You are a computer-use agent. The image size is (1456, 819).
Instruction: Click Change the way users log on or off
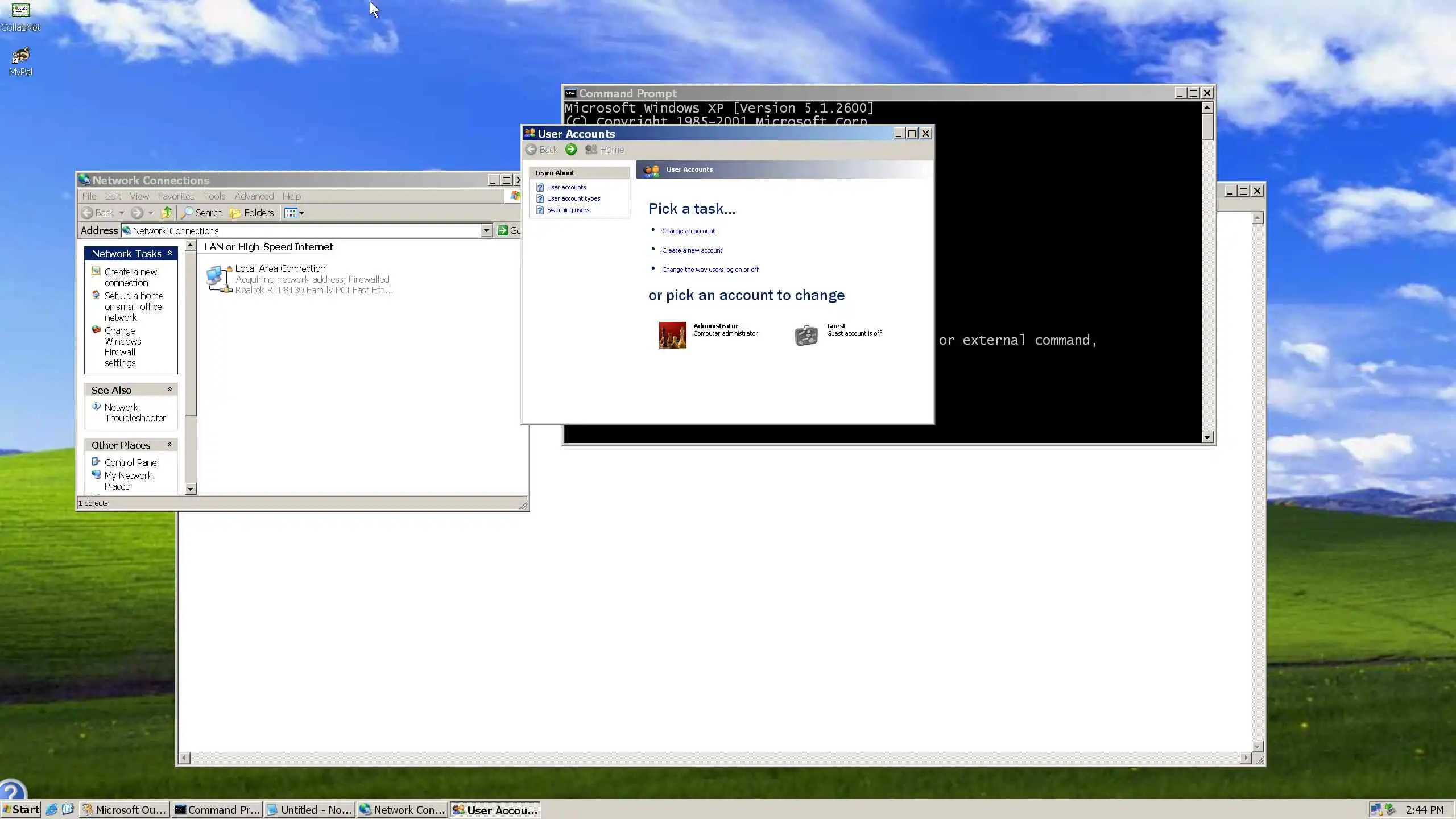(710, 270)
